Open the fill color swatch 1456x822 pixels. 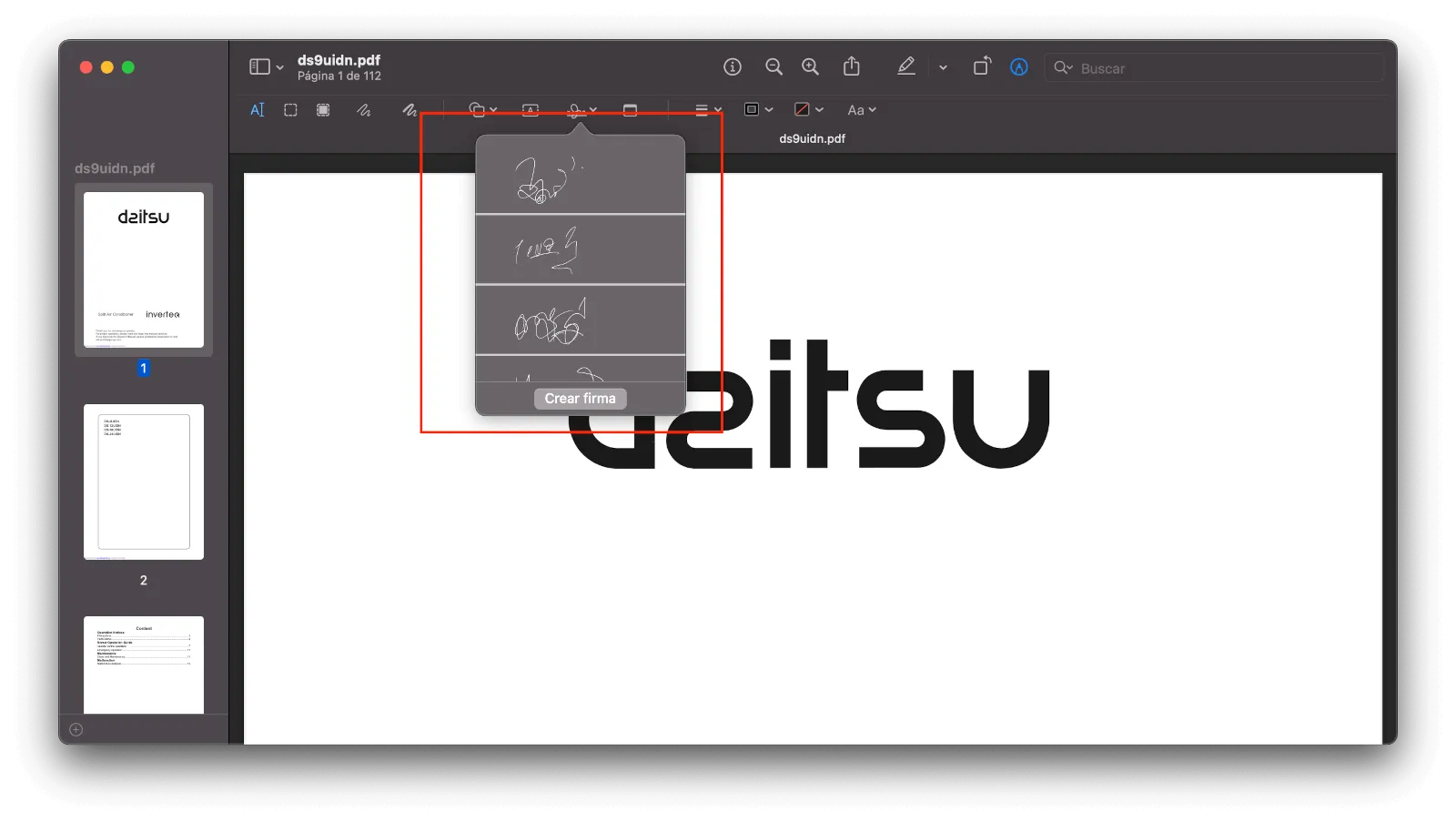808,110
